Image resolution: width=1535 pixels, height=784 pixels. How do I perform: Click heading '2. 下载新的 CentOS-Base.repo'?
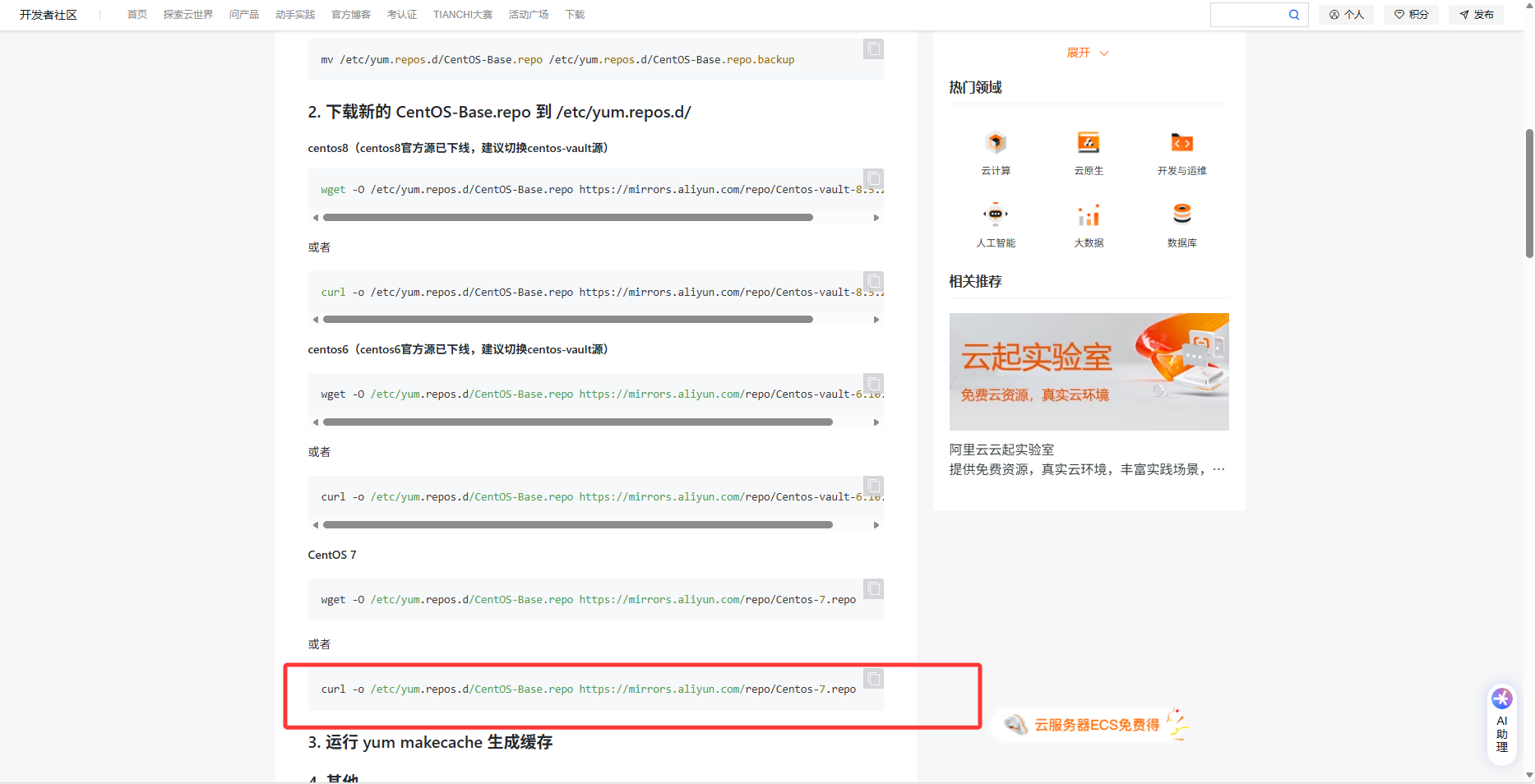499,112
